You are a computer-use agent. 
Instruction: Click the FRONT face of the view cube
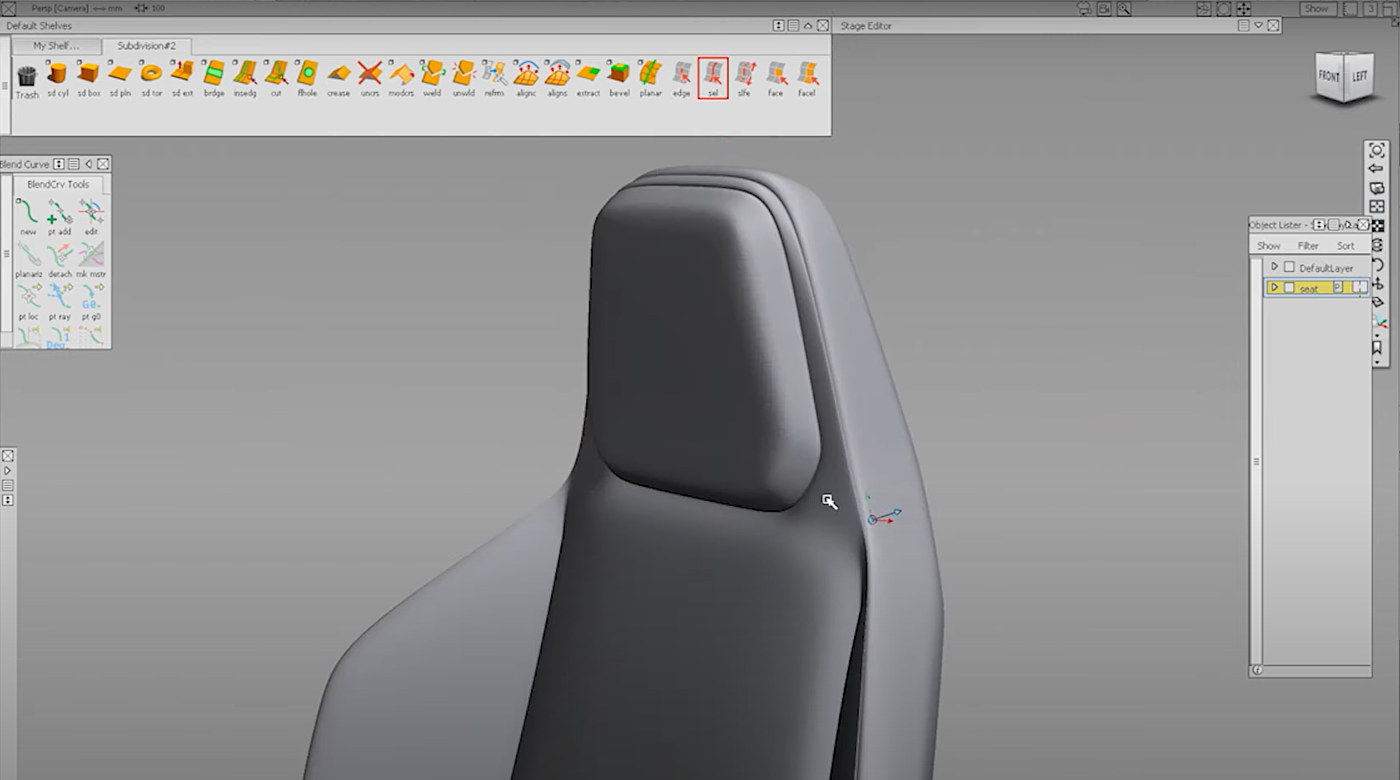pos(1329,77)
